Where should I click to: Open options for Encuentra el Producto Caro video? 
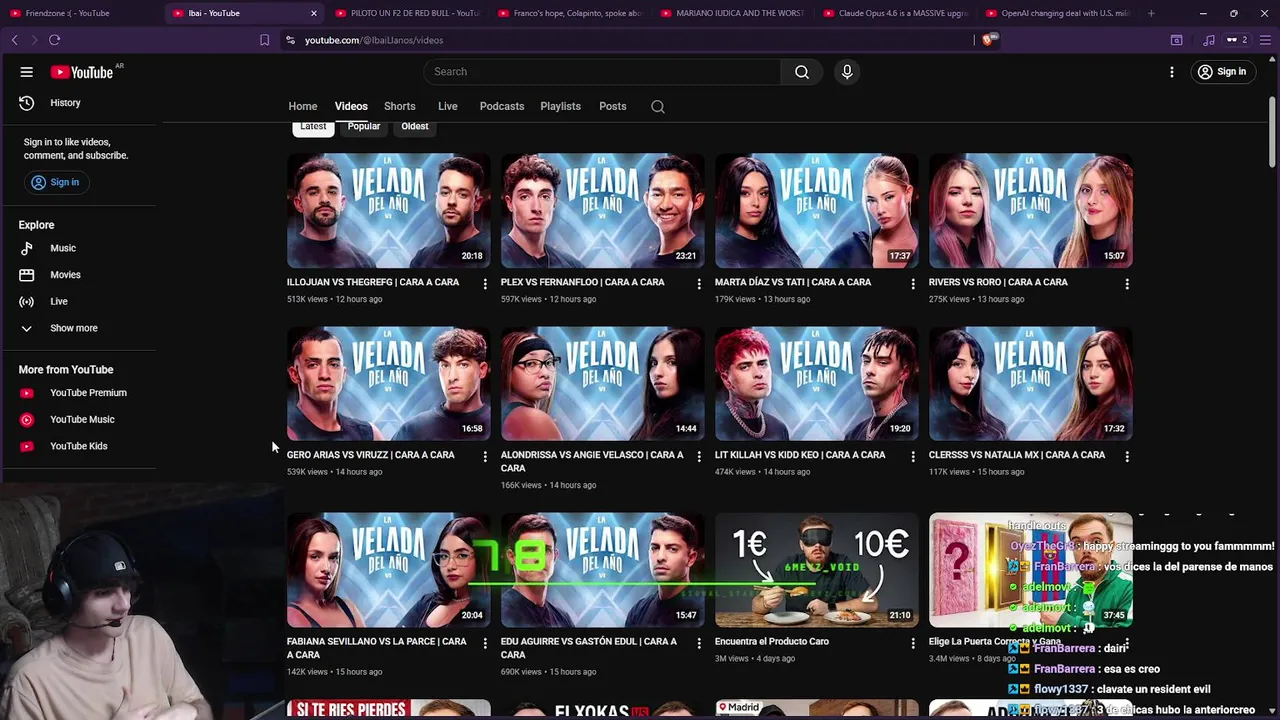913,643
